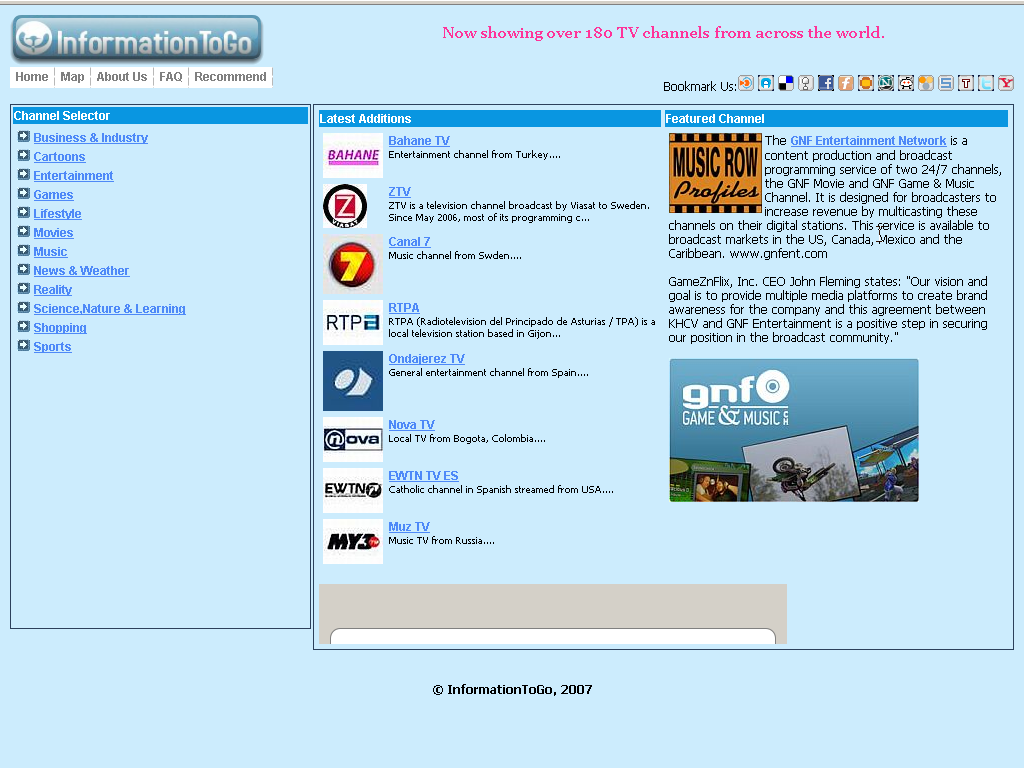Open the Map menu item
The width and height of the screenshot is (1024, 768).
72,77
